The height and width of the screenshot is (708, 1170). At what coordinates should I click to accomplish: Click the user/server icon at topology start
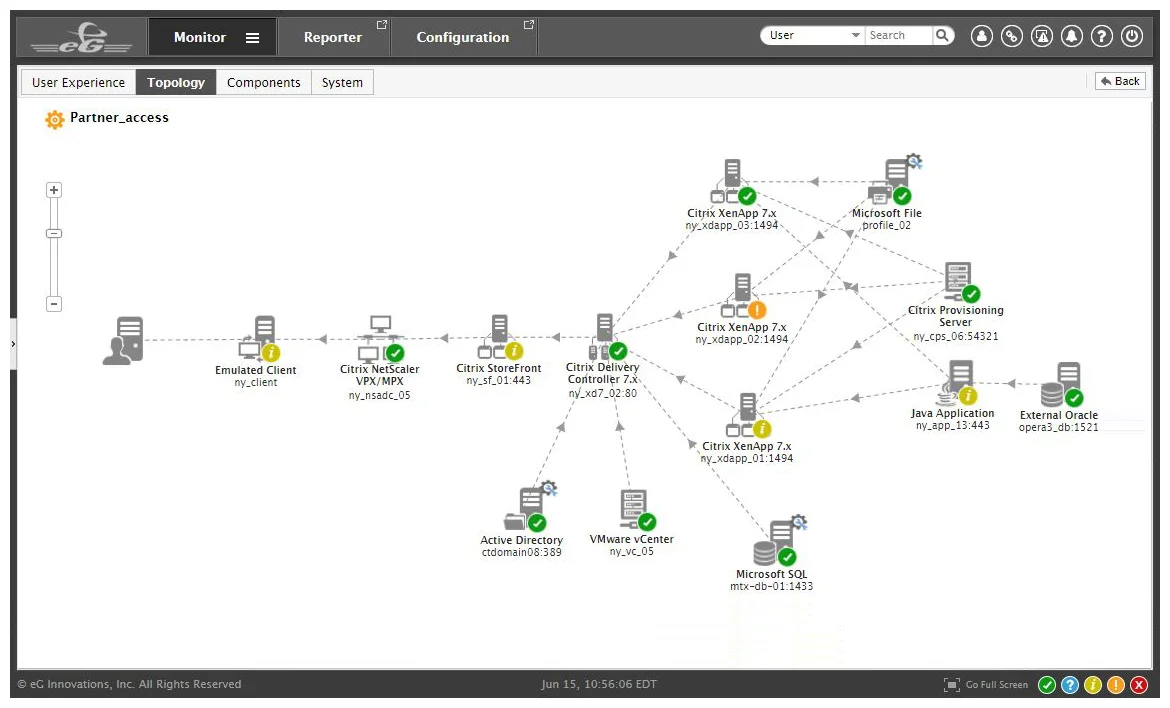pos(123,340)
